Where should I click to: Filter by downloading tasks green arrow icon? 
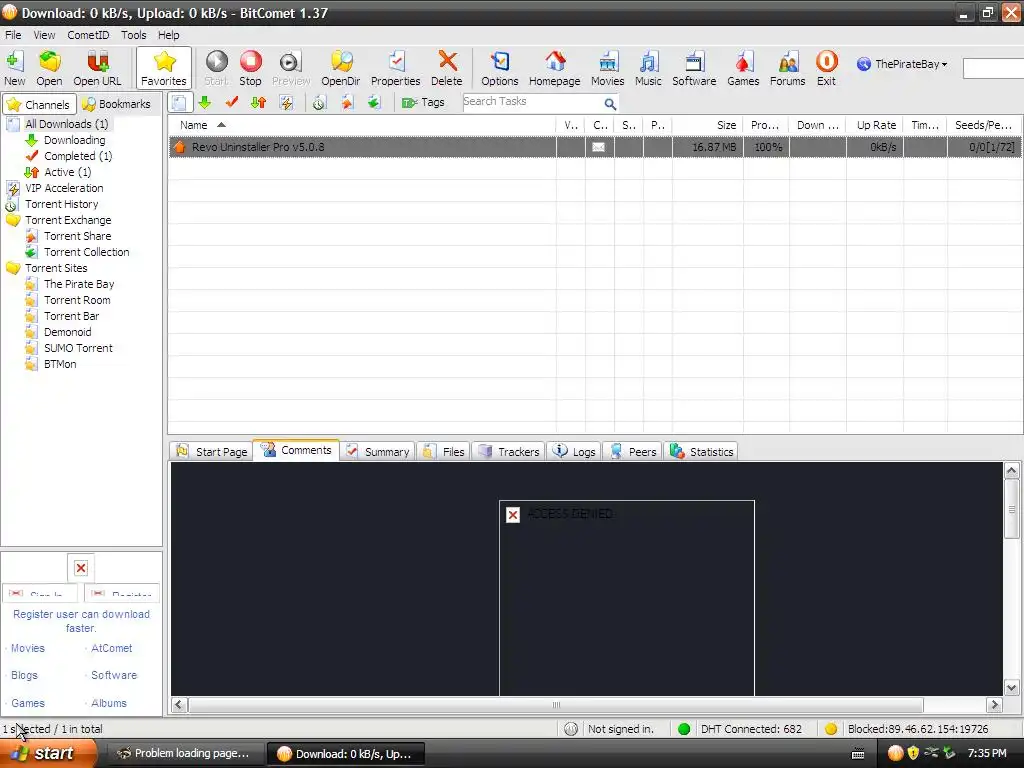point(204,103)
